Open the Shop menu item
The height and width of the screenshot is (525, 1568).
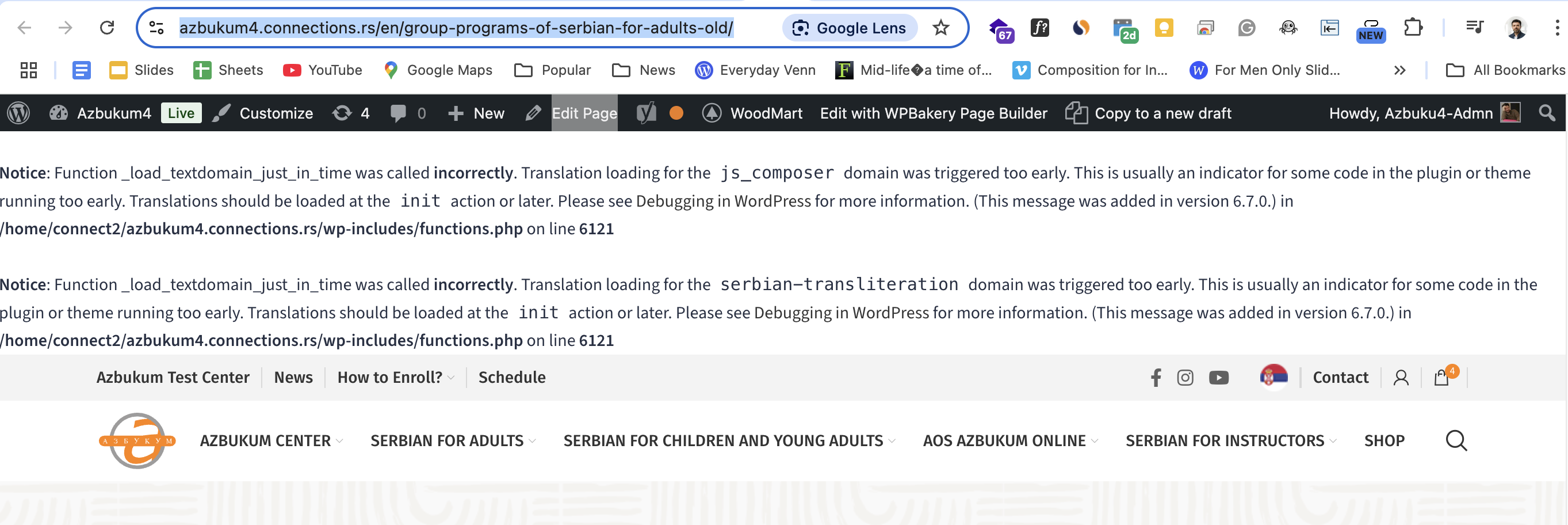(x=1384, y=440)
